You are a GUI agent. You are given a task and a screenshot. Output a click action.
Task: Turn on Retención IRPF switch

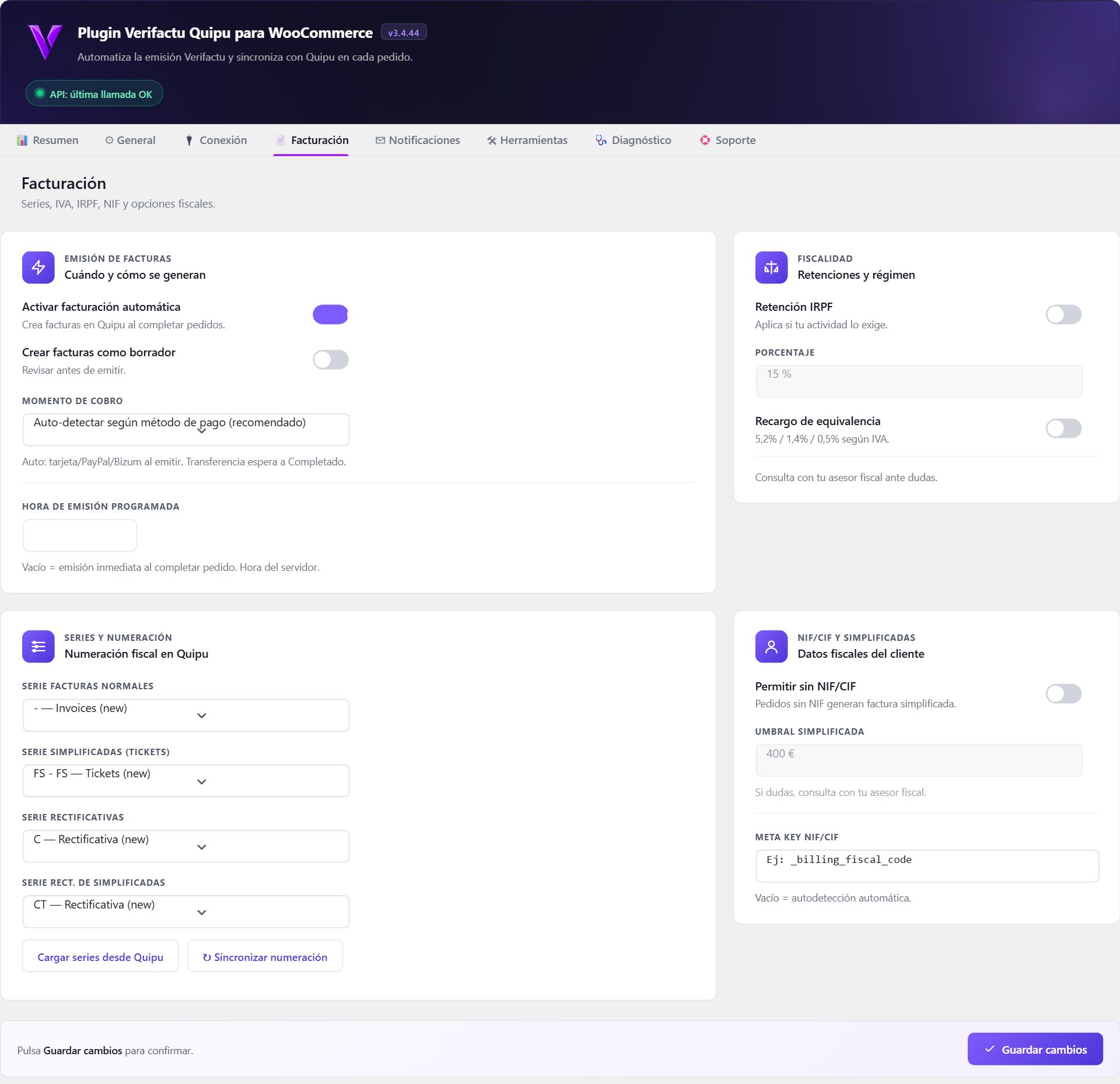tap(1063, 314)
